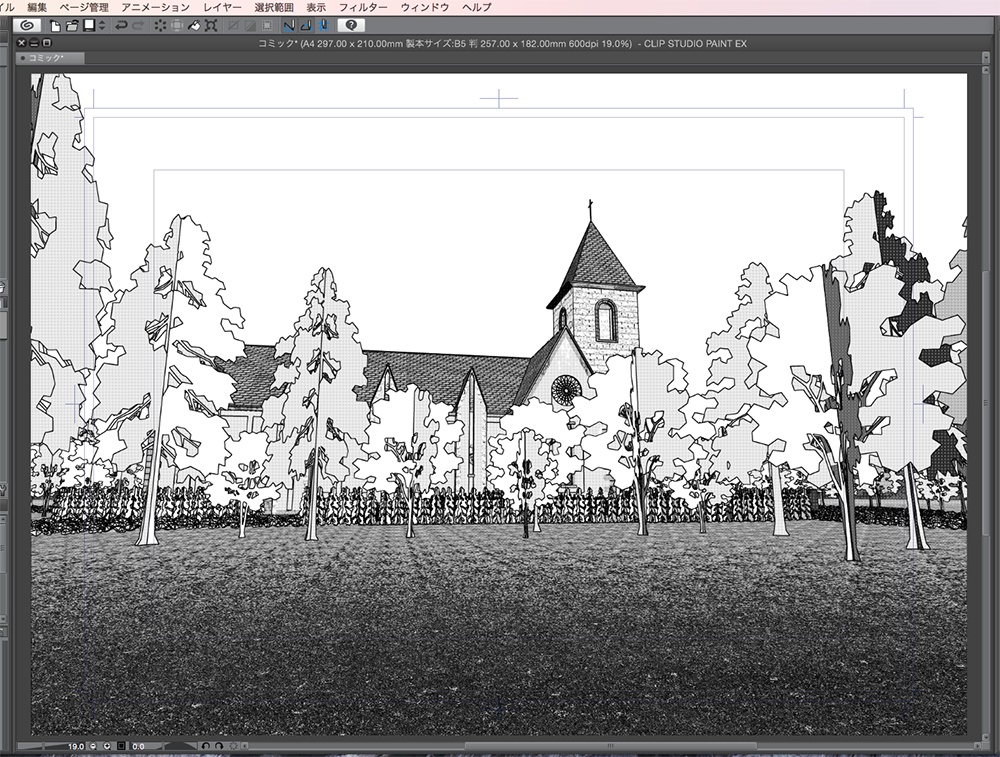Viewport: 1000px width, 757px height.
Task: Clear outside the selection
Action: [177, 26]
